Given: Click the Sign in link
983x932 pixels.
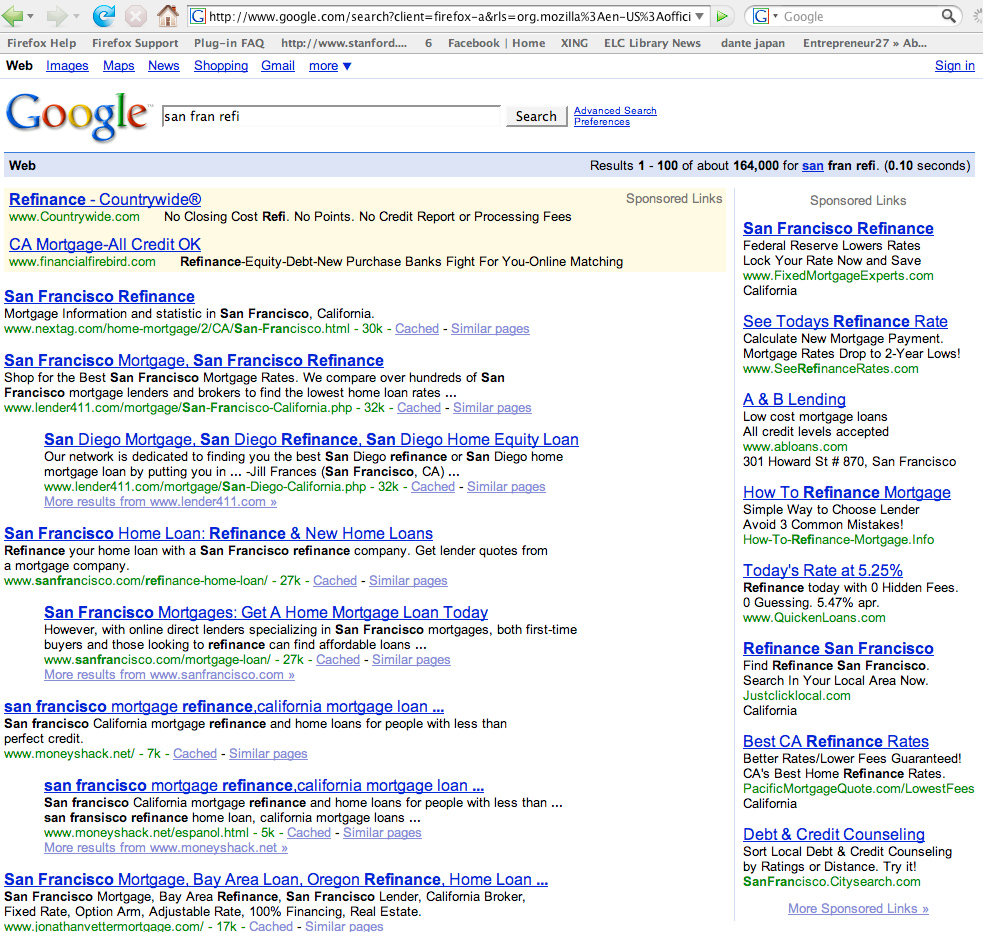Looking at the screenshot, I should 954,66.
